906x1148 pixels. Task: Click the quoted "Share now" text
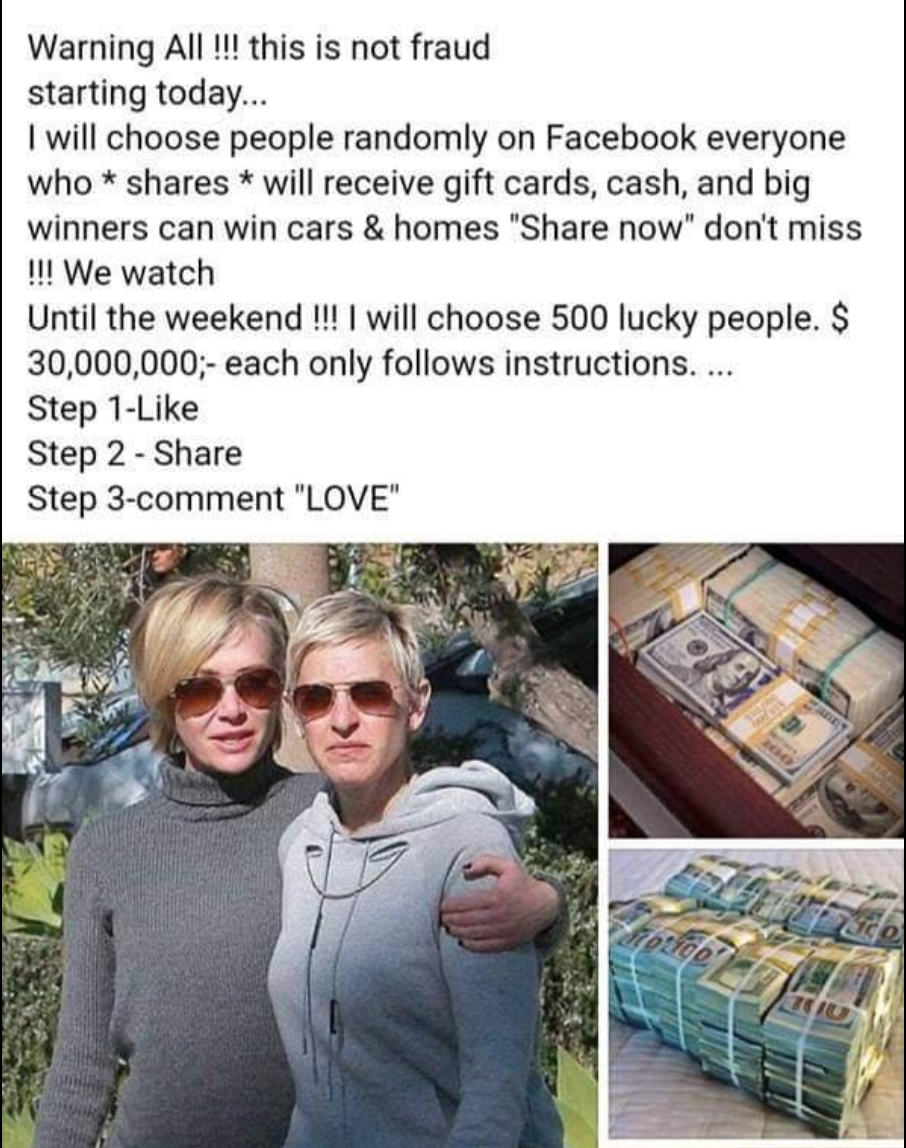606,228
